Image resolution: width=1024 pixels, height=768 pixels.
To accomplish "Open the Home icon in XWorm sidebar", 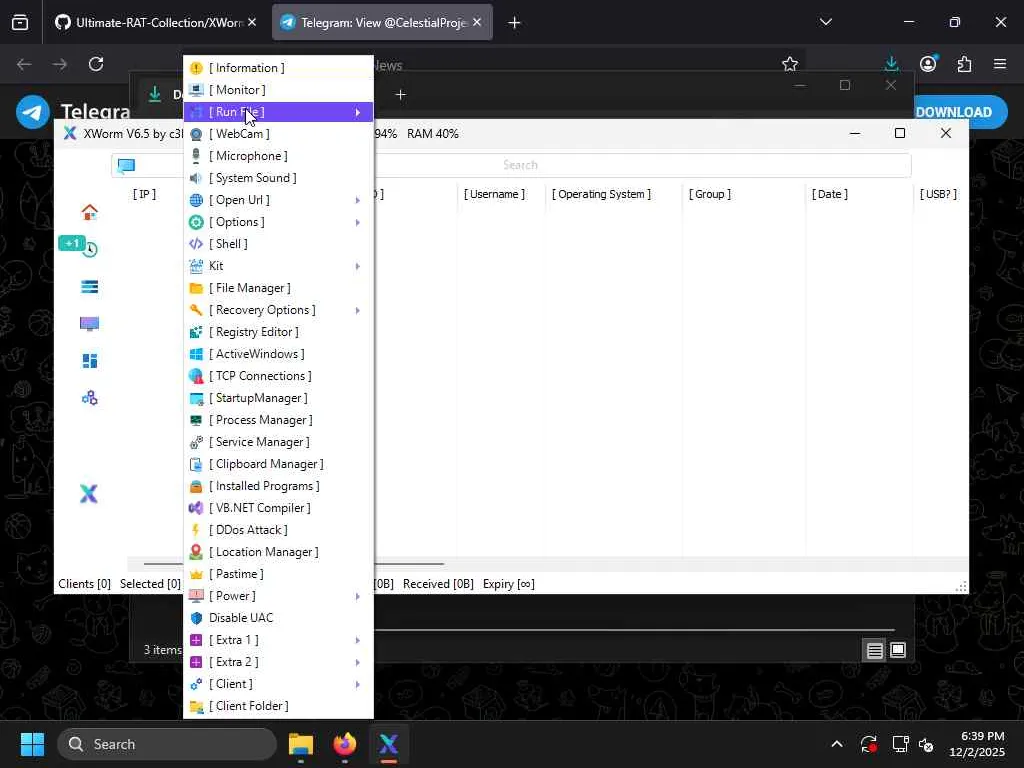I will click(x=89, y=212).
